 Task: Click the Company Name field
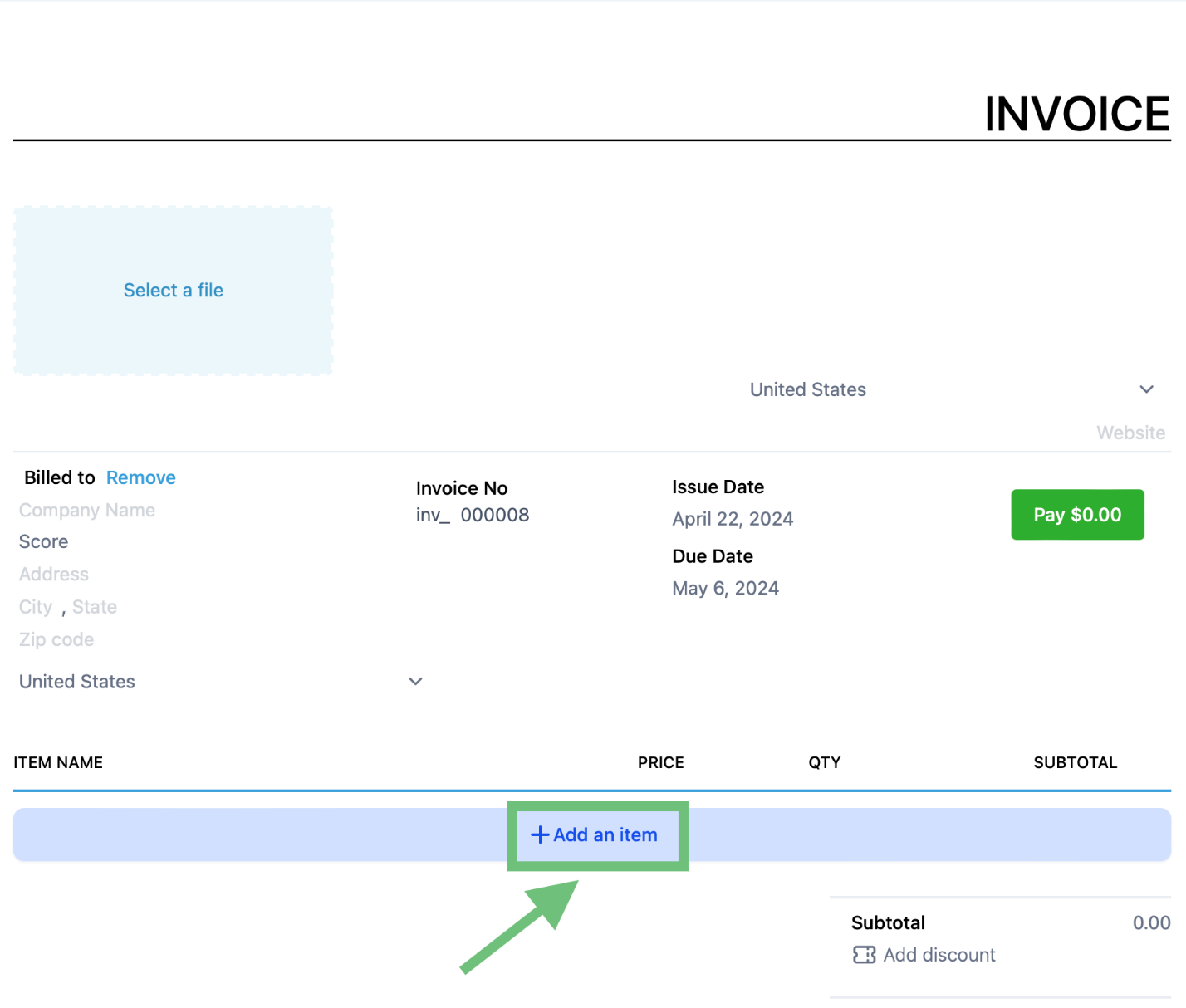point(87,510)
